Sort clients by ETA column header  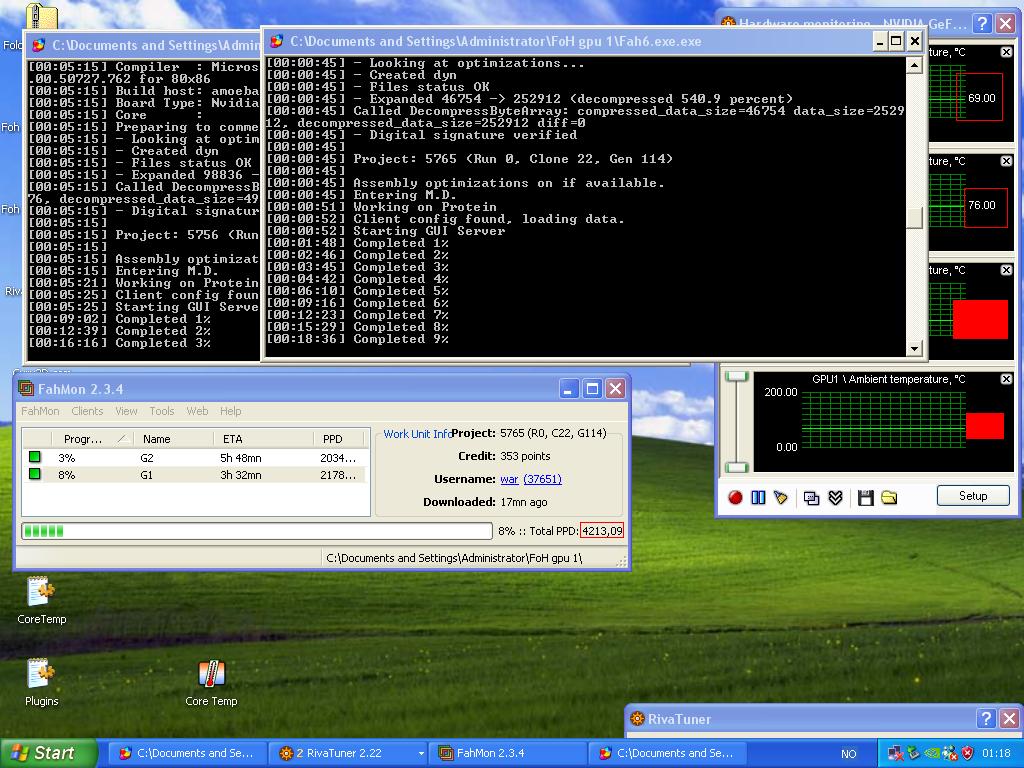(263, 439)
